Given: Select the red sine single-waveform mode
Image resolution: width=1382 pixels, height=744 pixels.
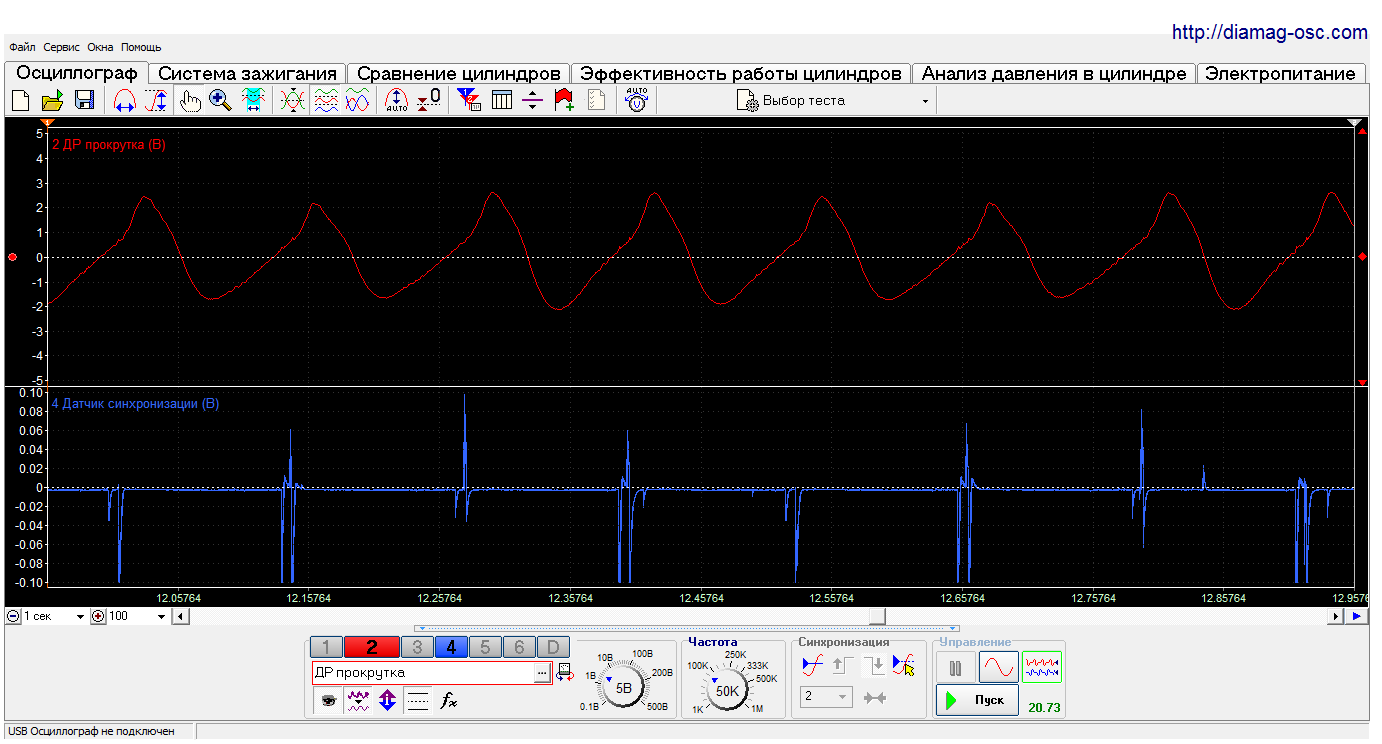Looking at the screenshot, I should click(x=998, y=667).
